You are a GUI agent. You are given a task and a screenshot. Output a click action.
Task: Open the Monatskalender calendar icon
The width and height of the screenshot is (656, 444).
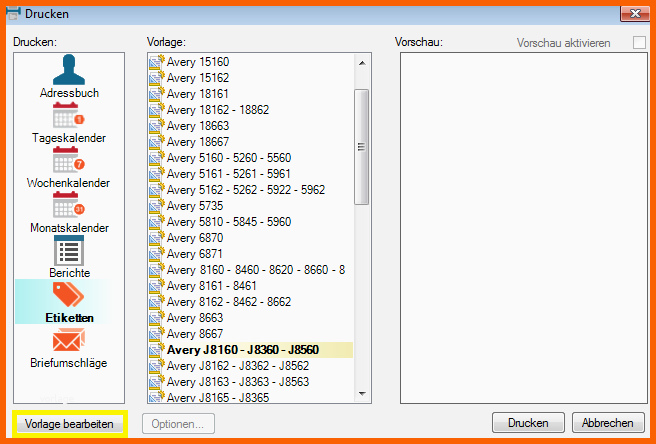click(x=69, y=205)
